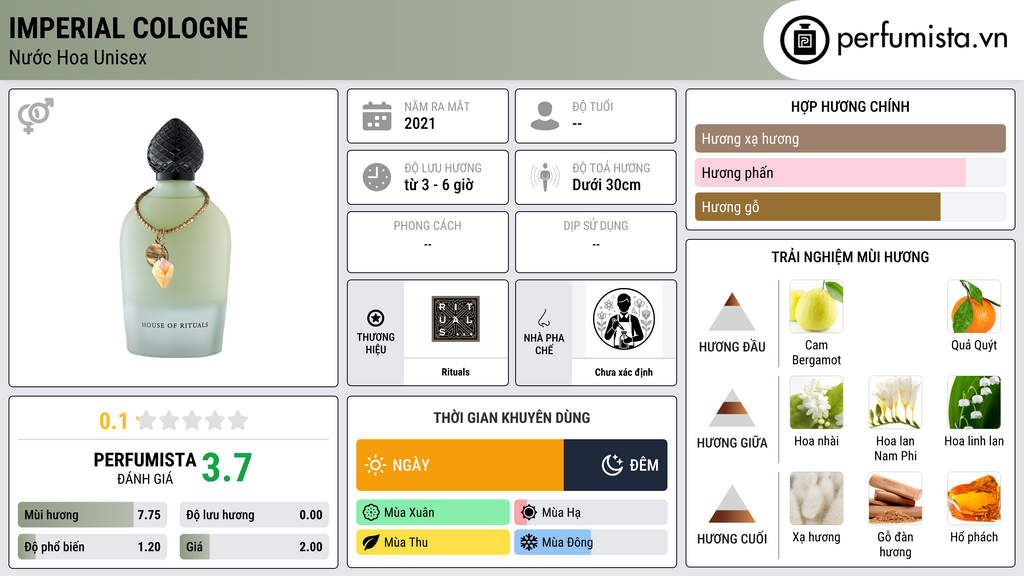
Task: Click the Hổ phách note image
Action: pos(974,498)
